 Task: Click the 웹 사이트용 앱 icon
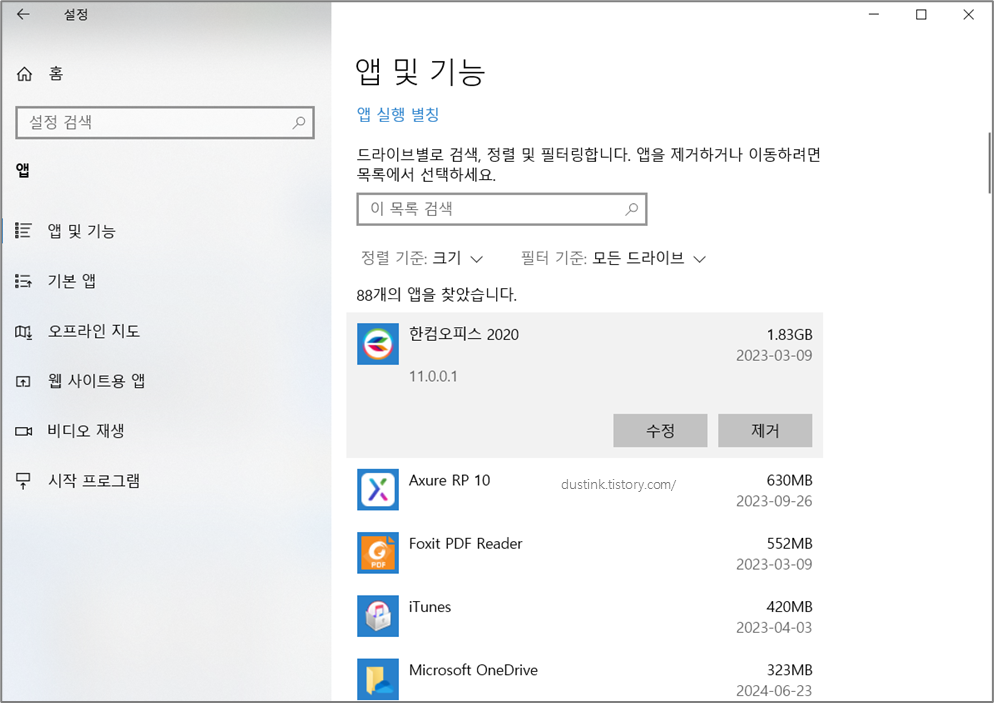click(23, 381)
